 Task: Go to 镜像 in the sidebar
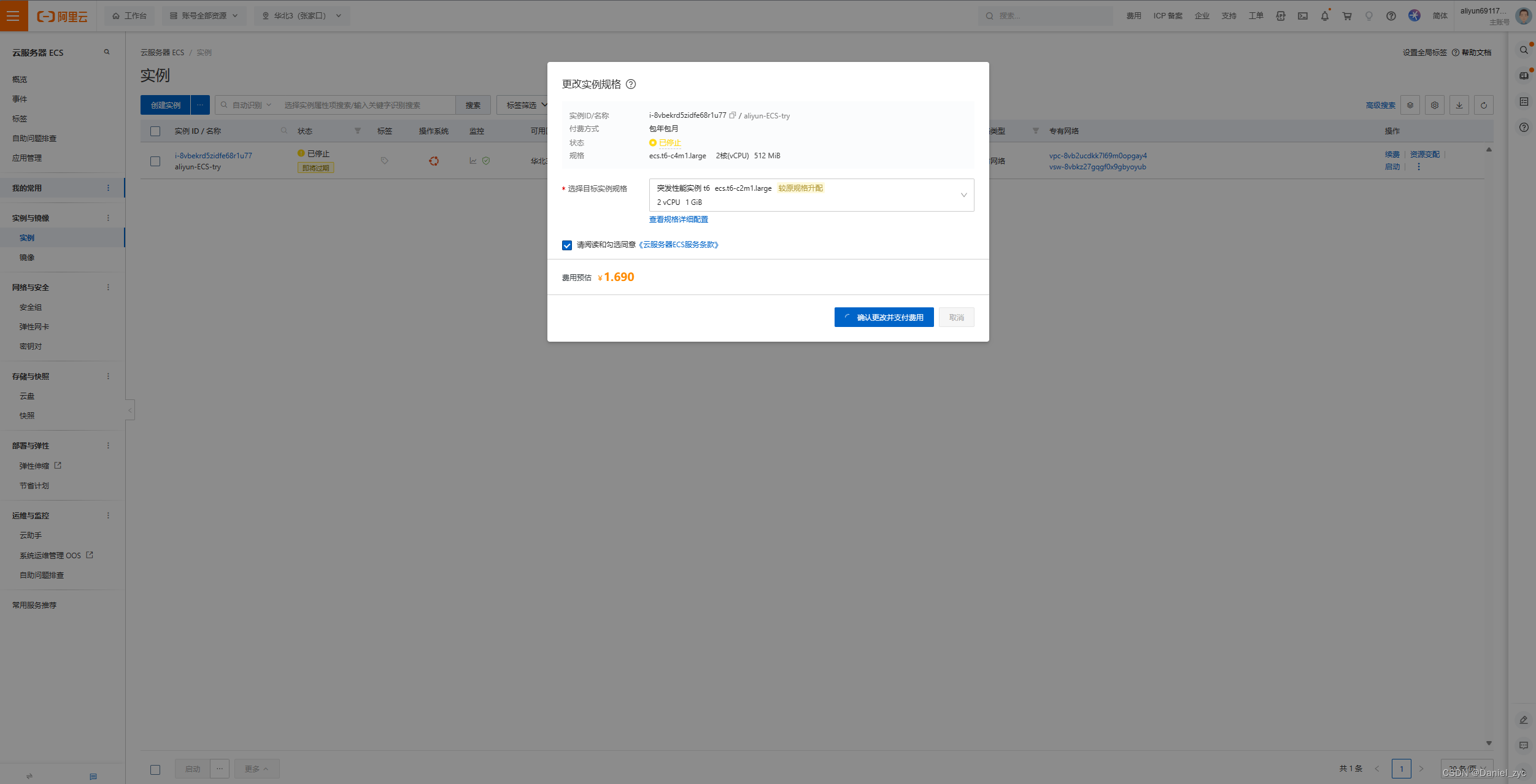tap(27, 258)
